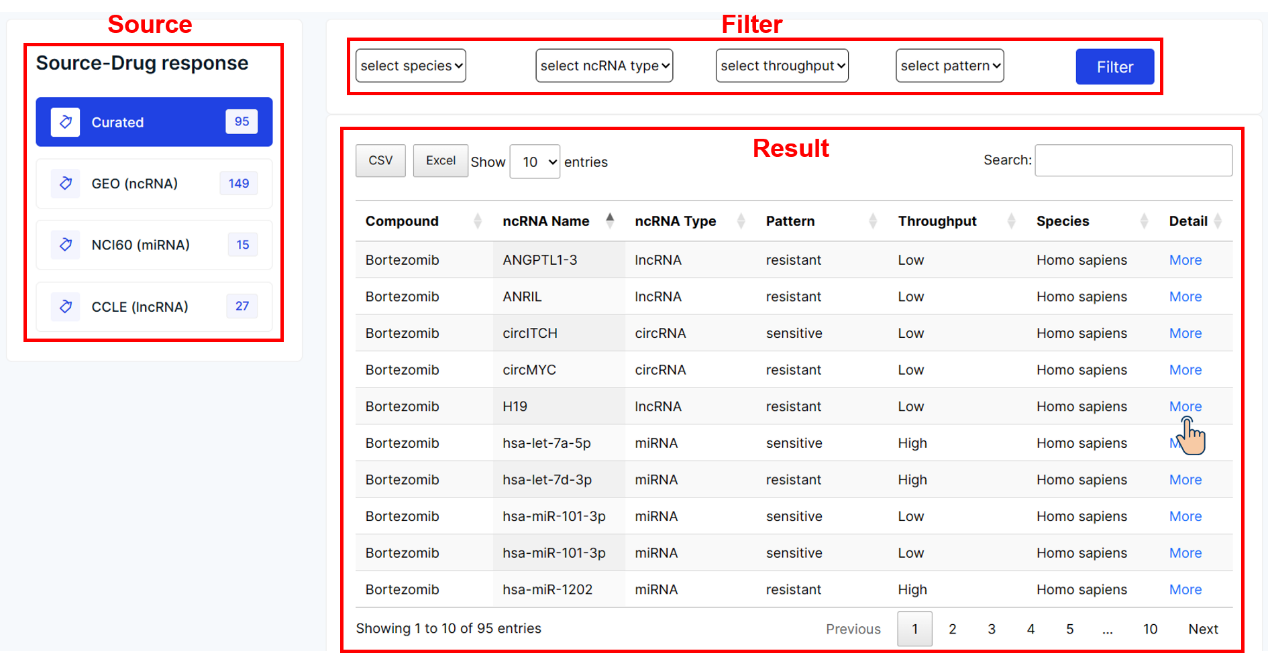Open More link for H19 row

click(x=1185, y=407)
